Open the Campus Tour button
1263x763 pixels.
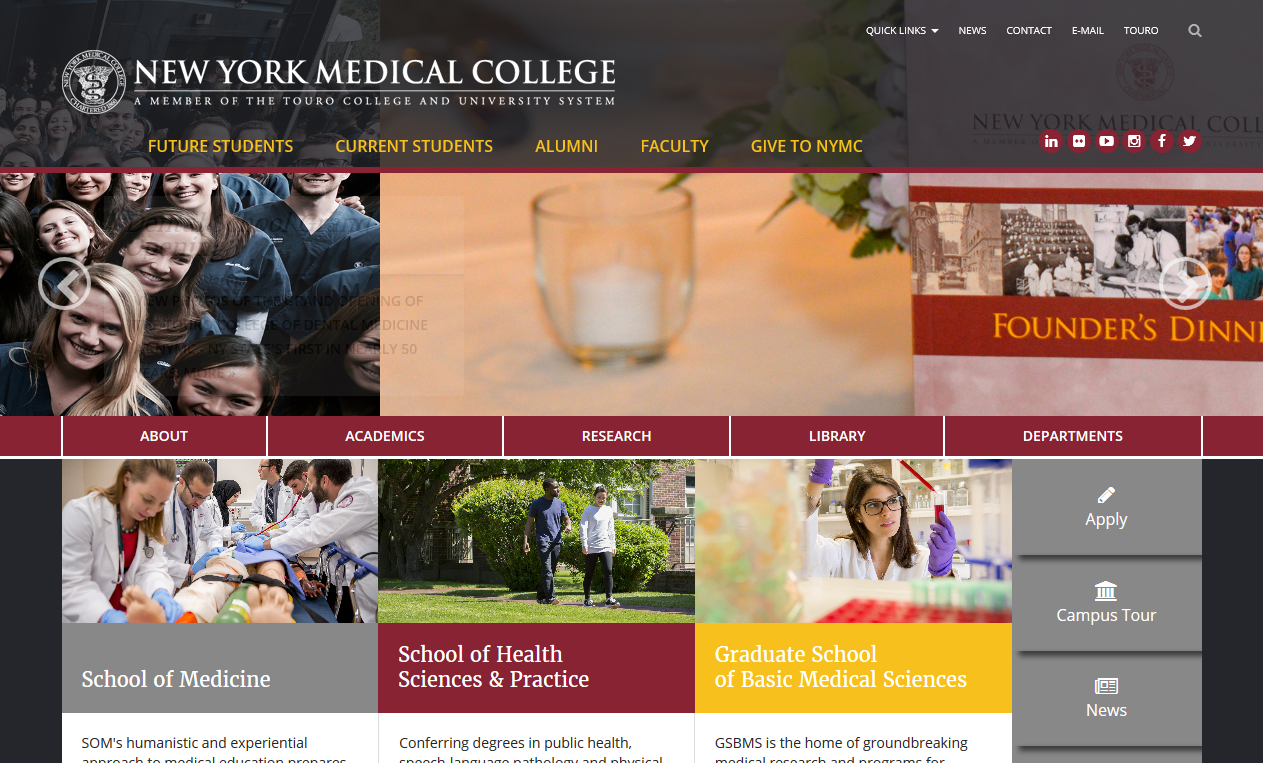[1107, 603]
